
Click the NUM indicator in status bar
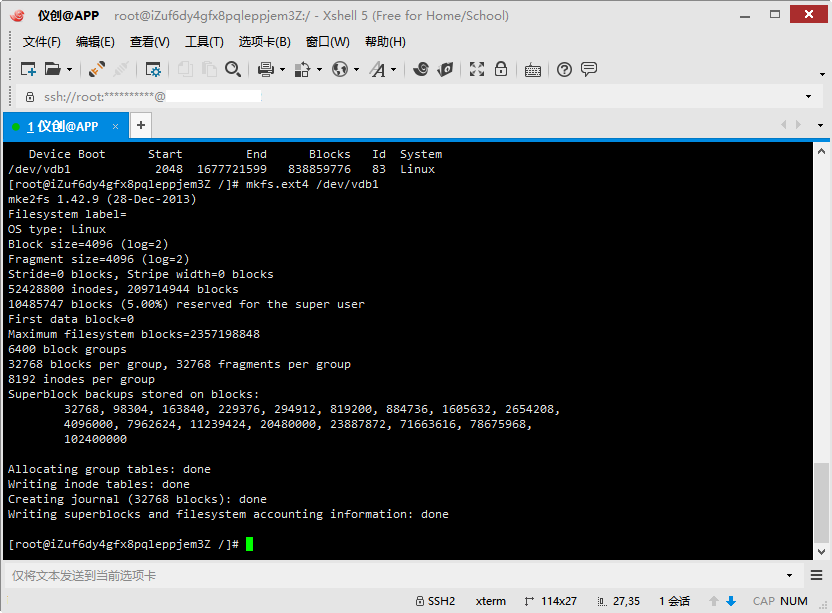click(x=794, y=601)
